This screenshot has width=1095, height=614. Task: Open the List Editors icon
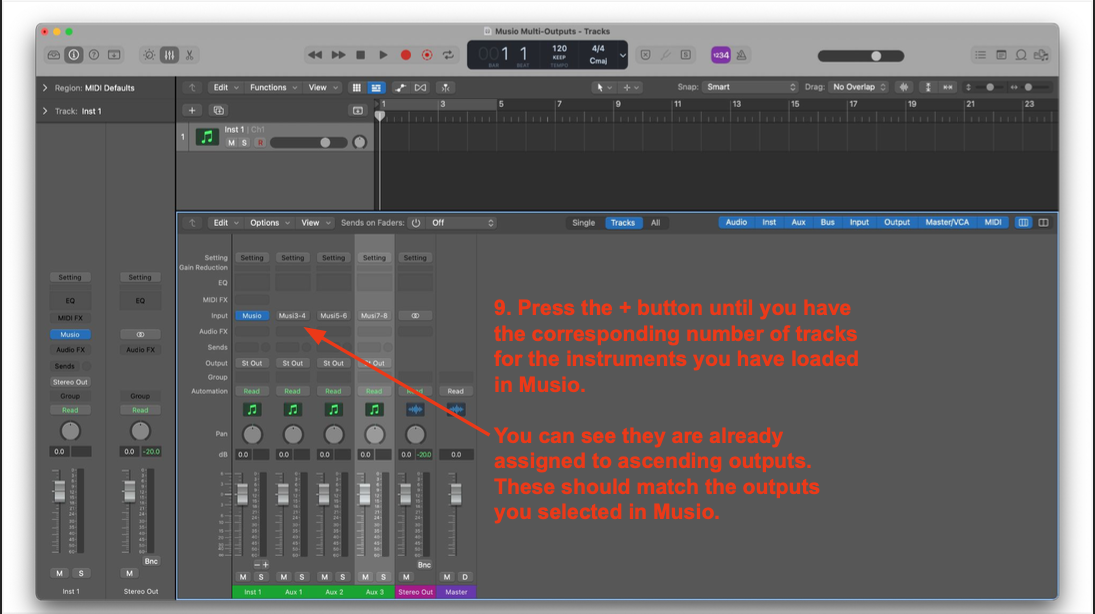[x=980, y=55]
